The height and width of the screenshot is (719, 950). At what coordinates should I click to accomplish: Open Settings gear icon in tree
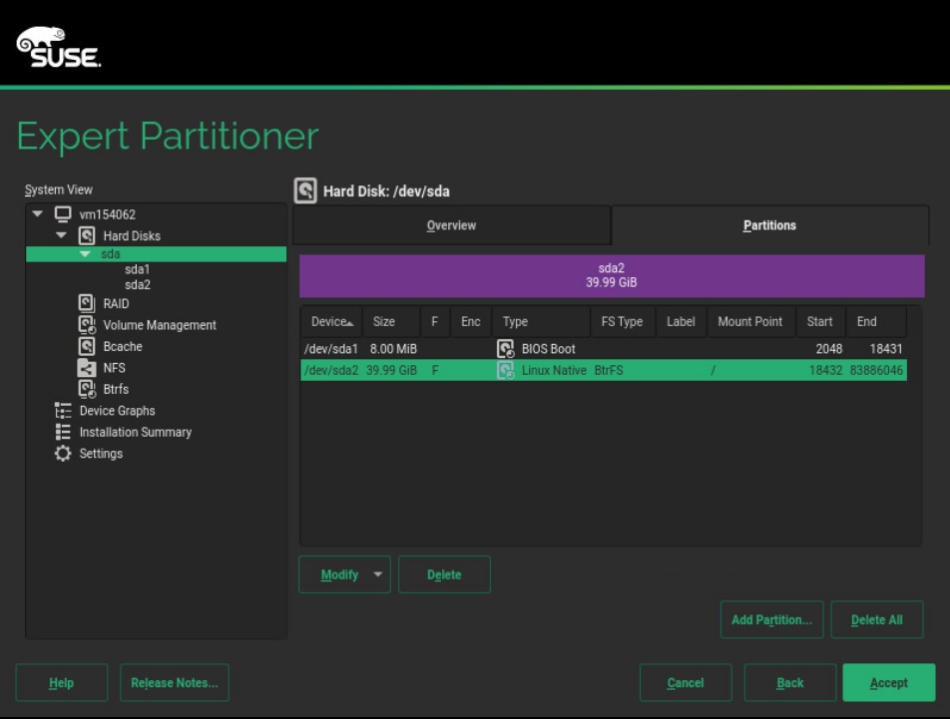click(63, 454)
